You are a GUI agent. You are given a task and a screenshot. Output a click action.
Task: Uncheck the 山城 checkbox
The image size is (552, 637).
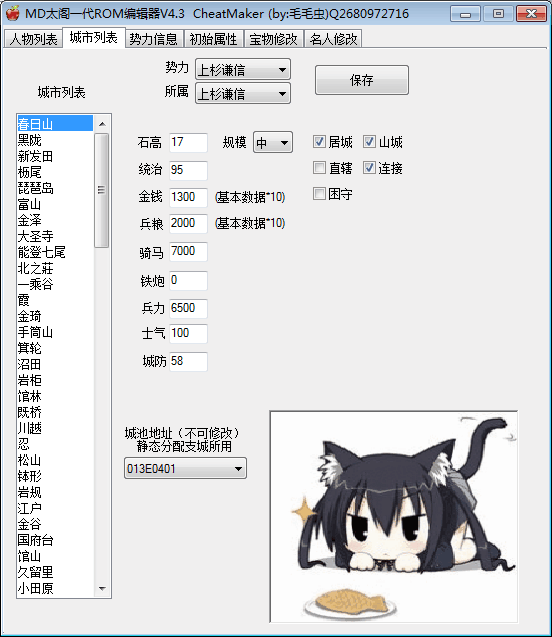pyautogui.click(x=369, y=142)
